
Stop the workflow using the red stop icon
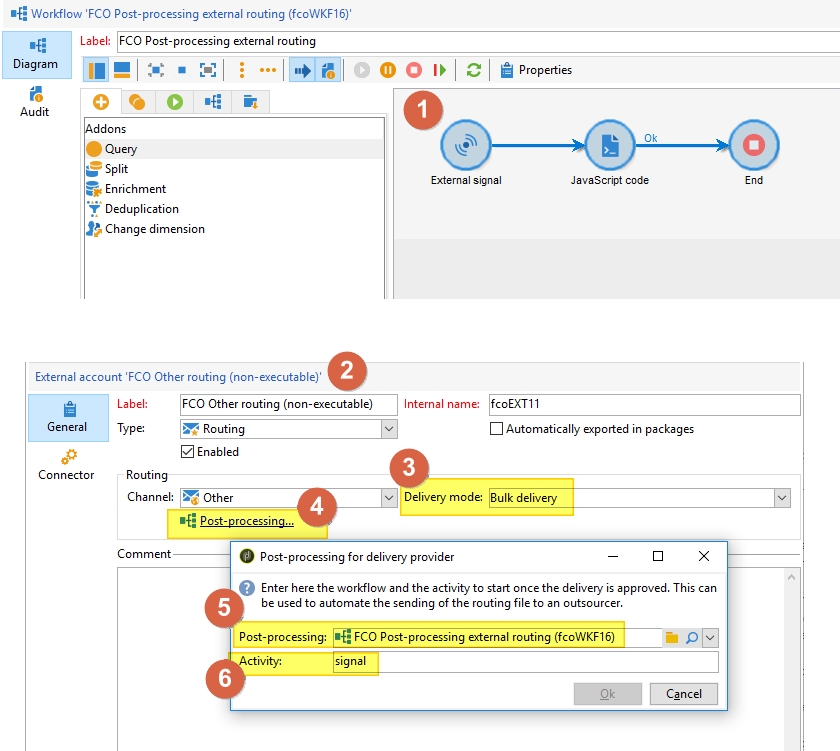(x=413, y=70)
